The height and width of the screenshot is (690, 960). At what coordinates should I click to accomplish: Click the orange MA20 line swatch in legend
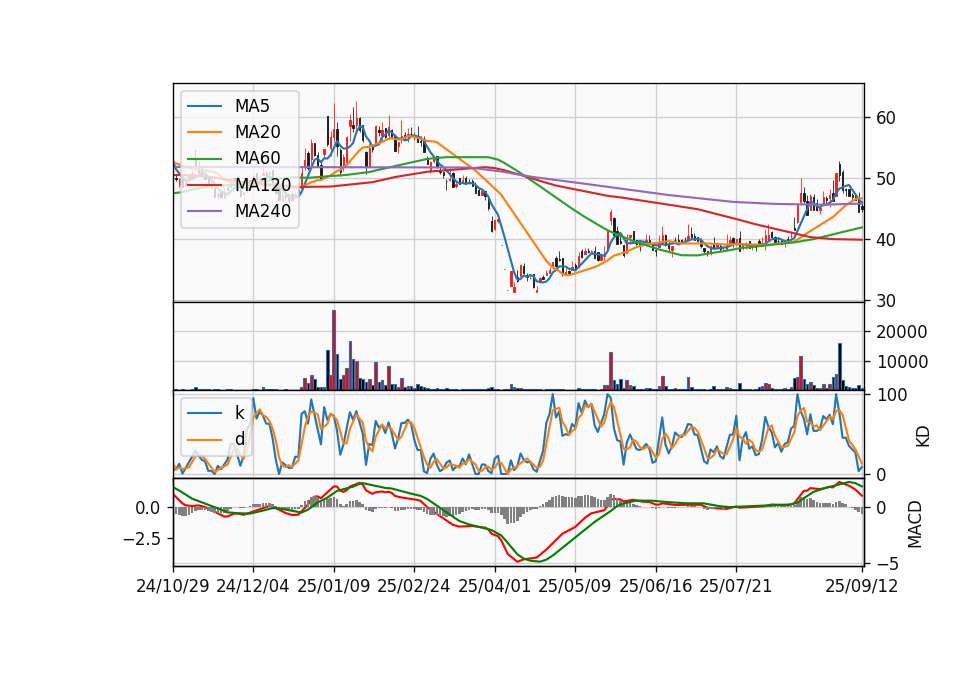point(204,132)
